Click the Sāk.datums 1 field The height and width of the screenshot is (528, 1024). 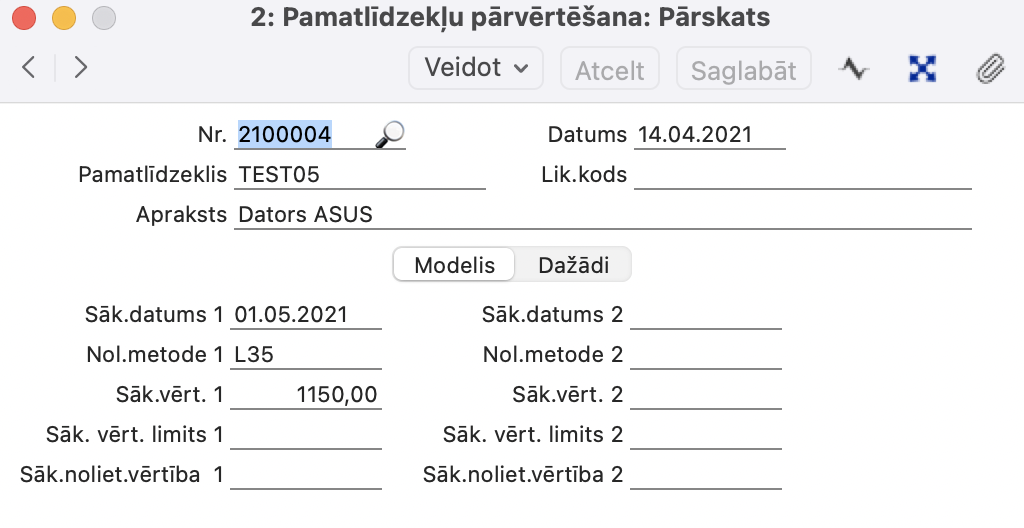pyautogui.click(x=306, y=315)
